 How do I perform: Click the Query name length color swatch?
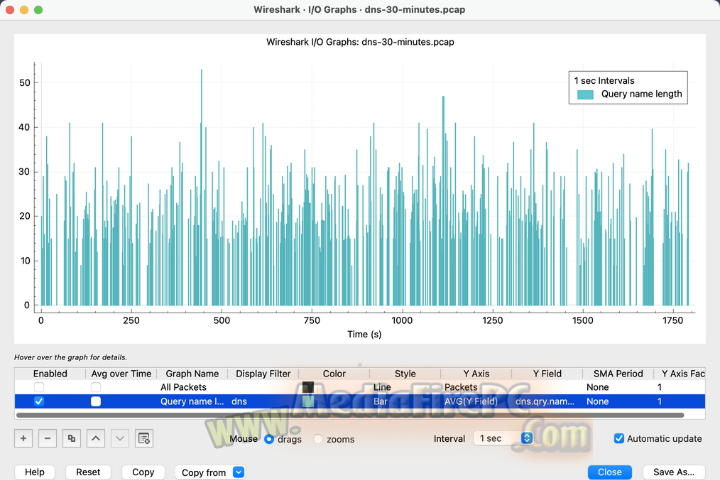point(308,401)
